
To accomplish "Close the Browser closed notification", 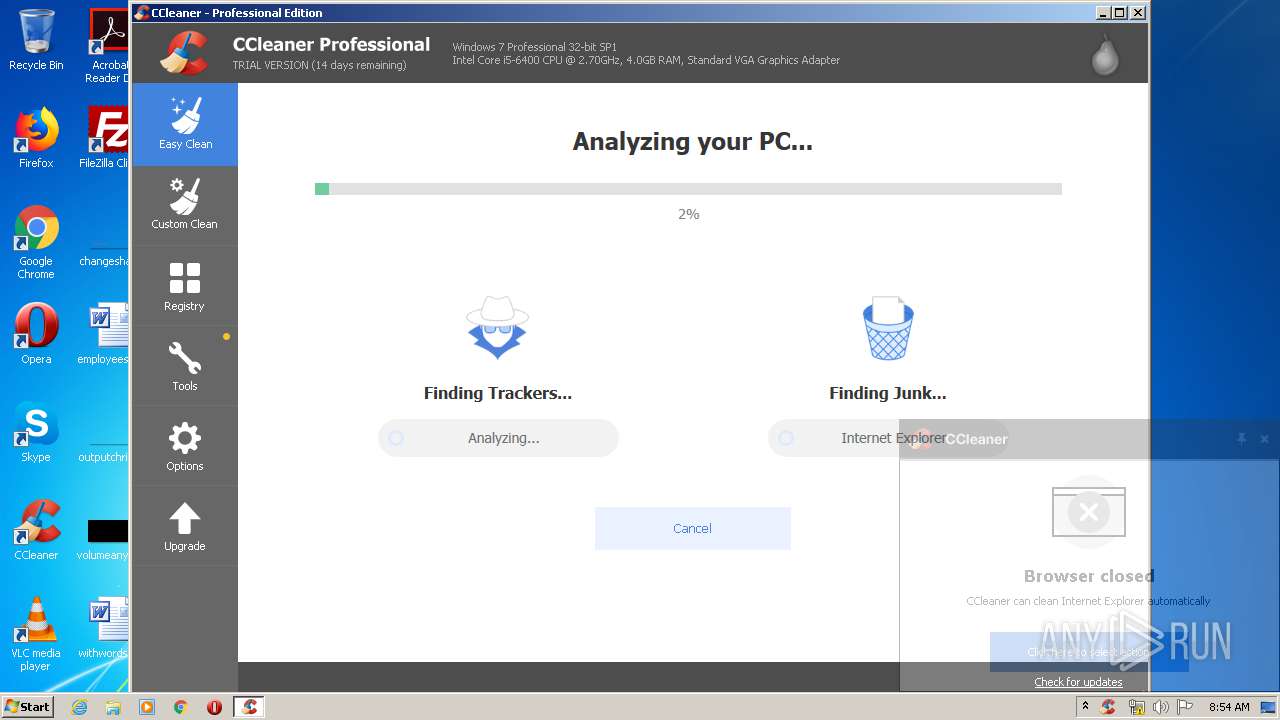I will (x=1264, y=438).
